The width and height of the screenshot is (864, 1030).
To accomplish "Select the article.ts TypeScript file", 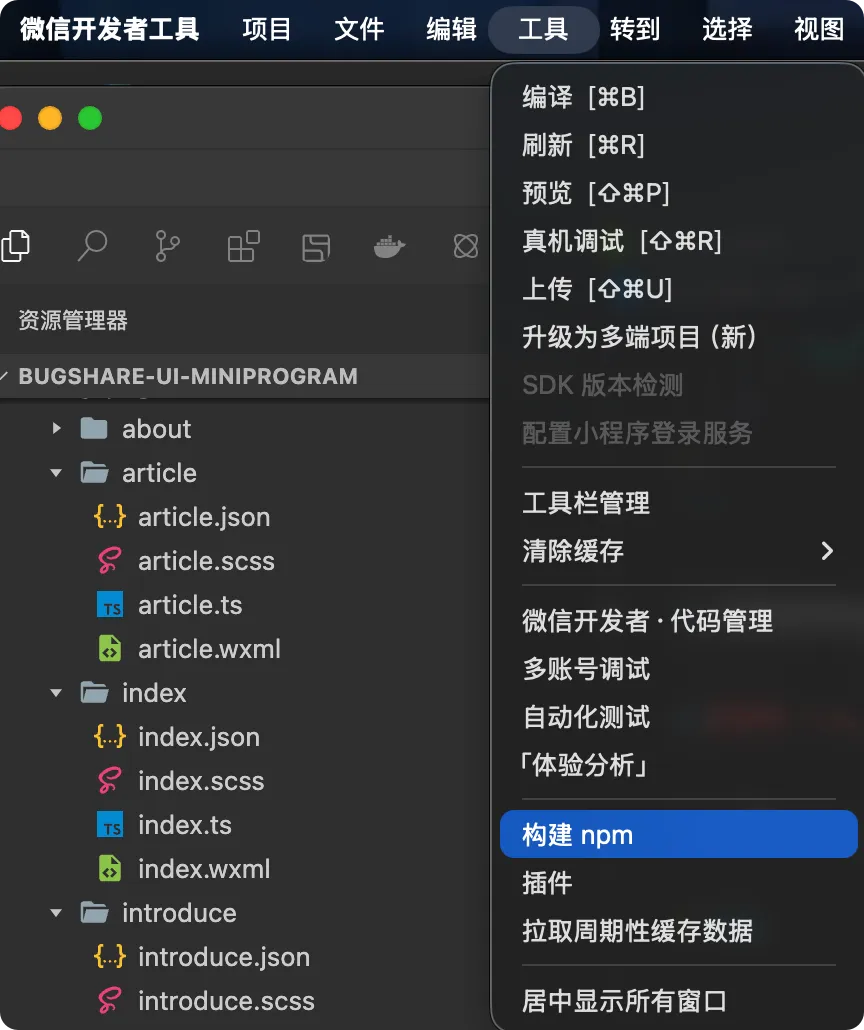I will [190, 605].
